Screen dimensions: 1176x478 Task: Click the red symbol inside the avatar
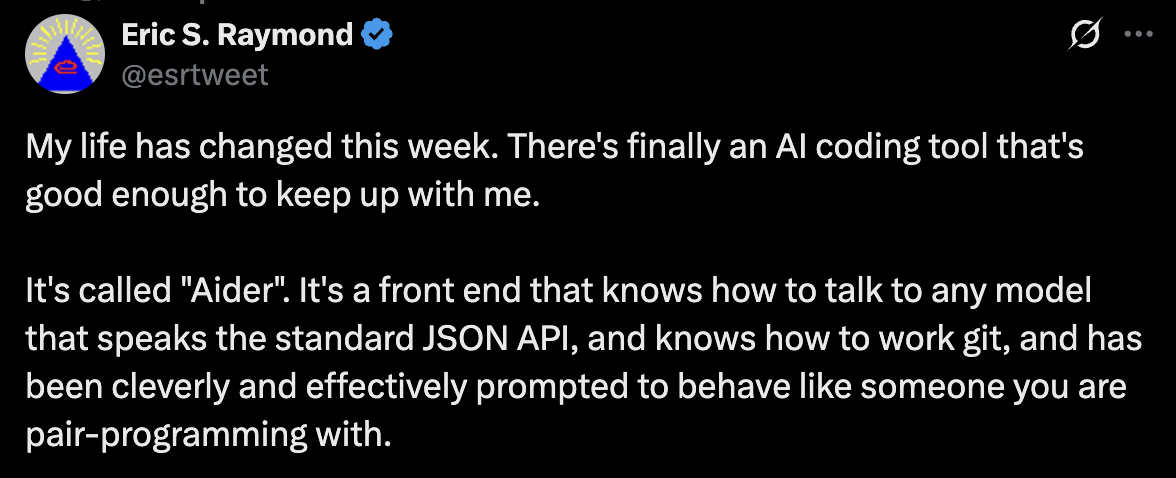coord(64,67)
